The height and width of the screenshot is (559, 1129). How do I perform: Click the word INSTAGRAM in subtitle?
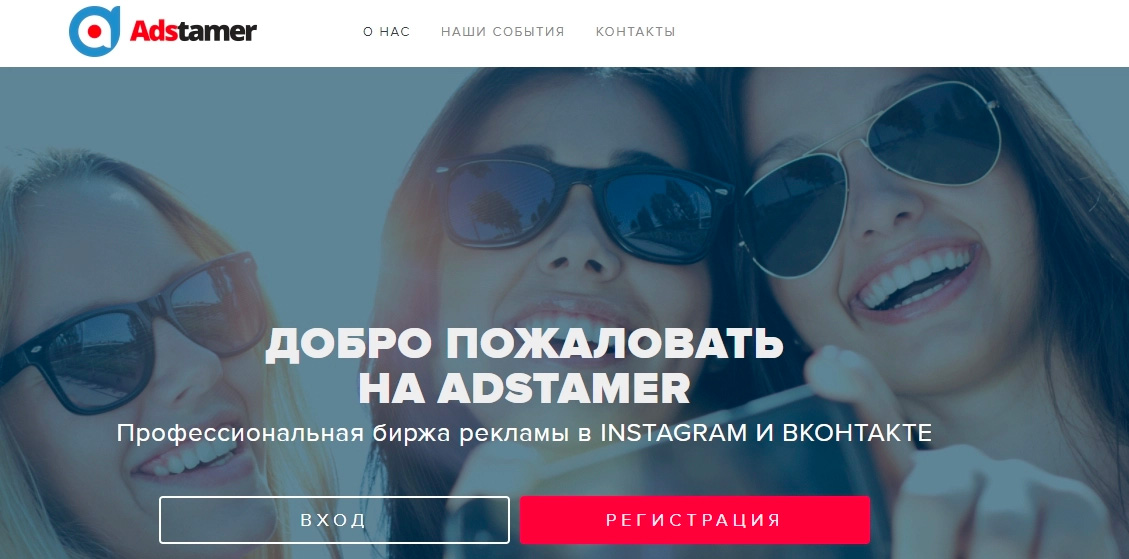tap(673, 433)
